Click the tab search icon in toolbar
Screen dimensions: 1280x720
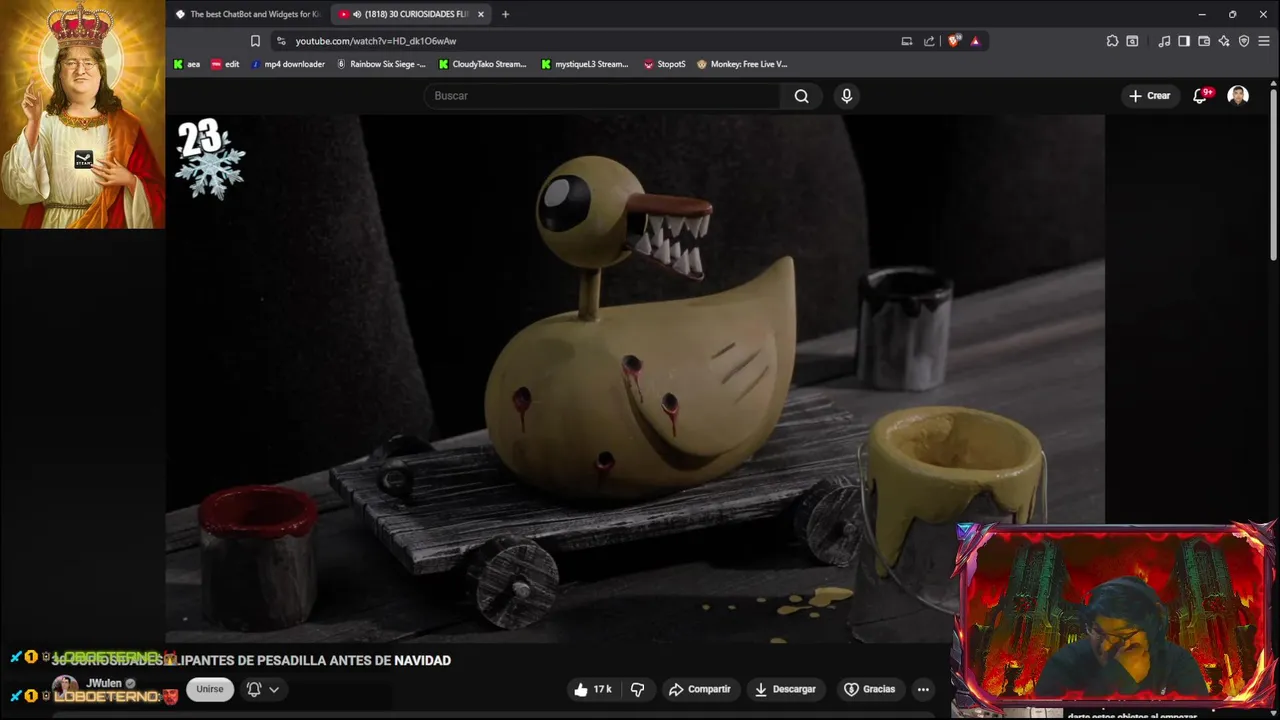pyautogui.click(x=1132, y=41)
